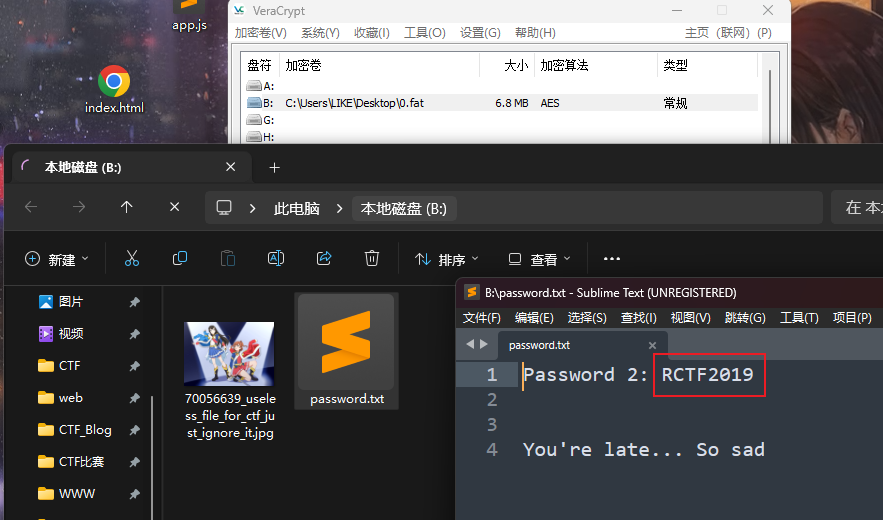Select drive A: in VeraCrypt list
883x520 pixels.
[261, 86]
